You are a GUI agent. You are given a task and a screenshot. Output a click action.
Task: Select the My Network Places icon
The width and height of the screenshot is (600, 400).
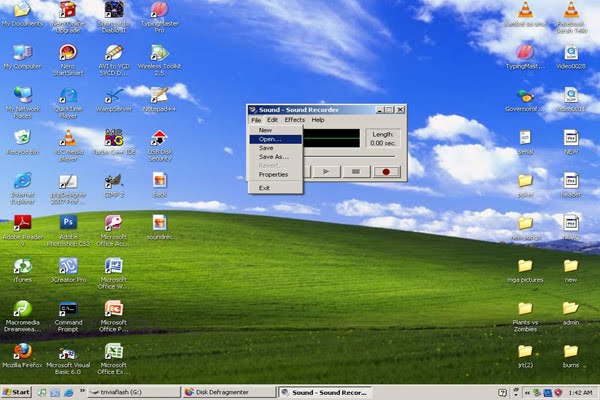(x=23, y=101)
